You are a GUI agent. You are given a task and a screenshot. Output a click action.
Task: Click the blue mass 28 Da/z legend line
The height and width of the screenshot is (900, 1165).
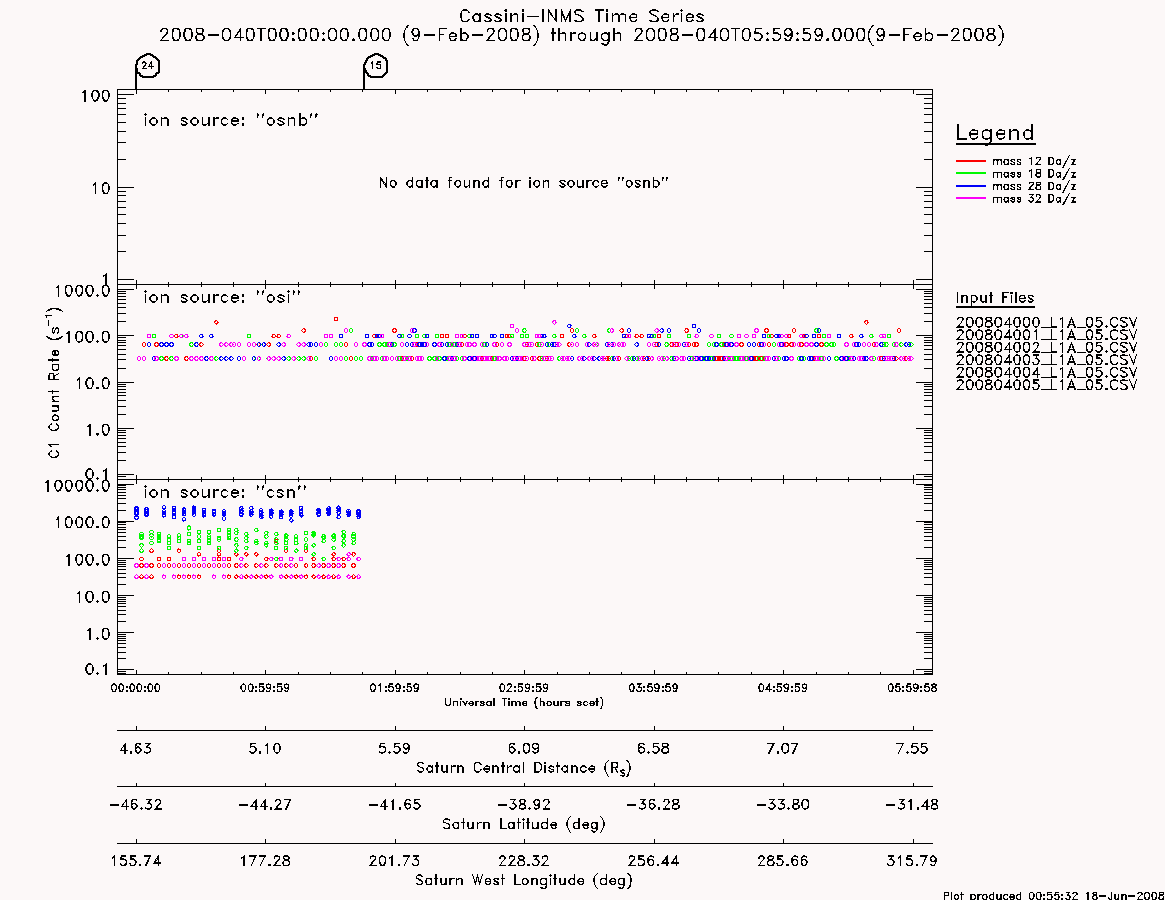coord(970,187)
